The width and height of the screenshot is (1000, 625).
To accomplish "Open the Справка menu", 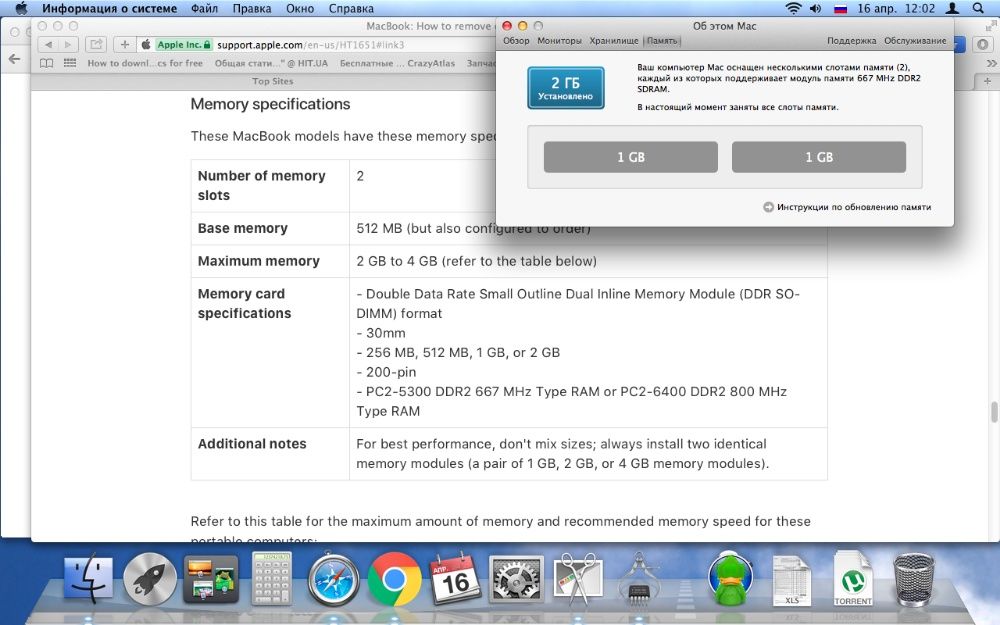I will pos(351,8).
